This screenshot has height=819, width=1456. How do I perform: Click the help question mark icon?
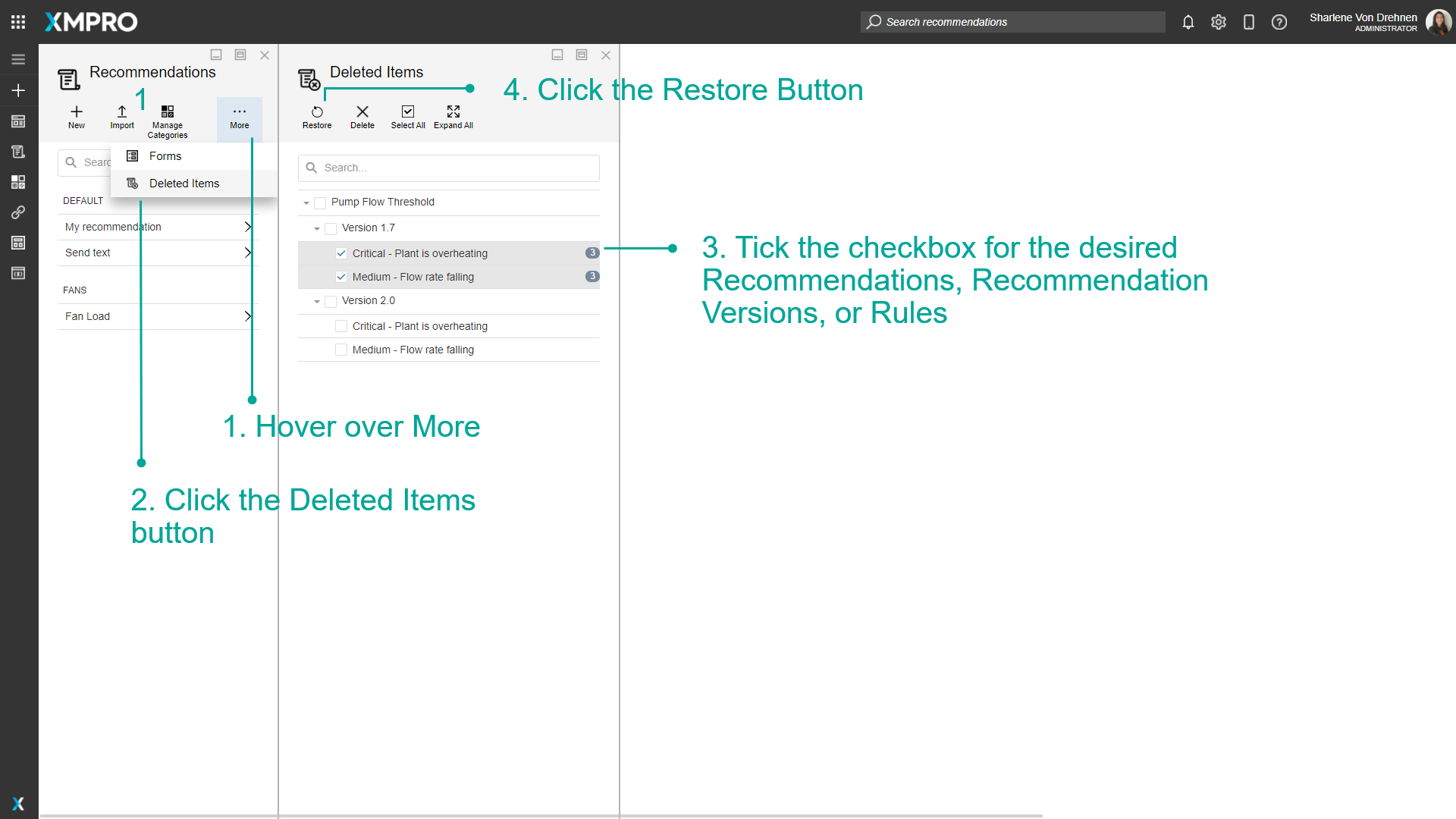tap(1279, 22)
